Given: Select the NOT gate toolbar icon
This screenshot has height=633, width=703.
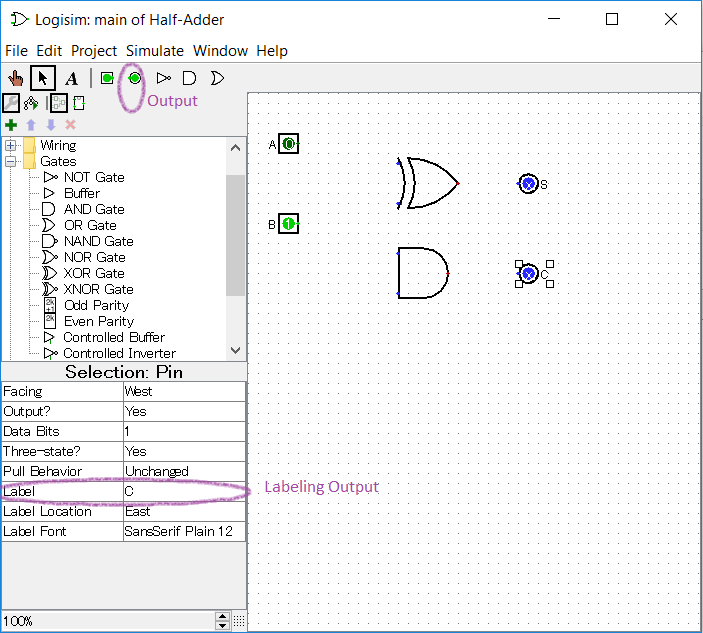Looking at the screenshot, I should [x=164, y=78].
